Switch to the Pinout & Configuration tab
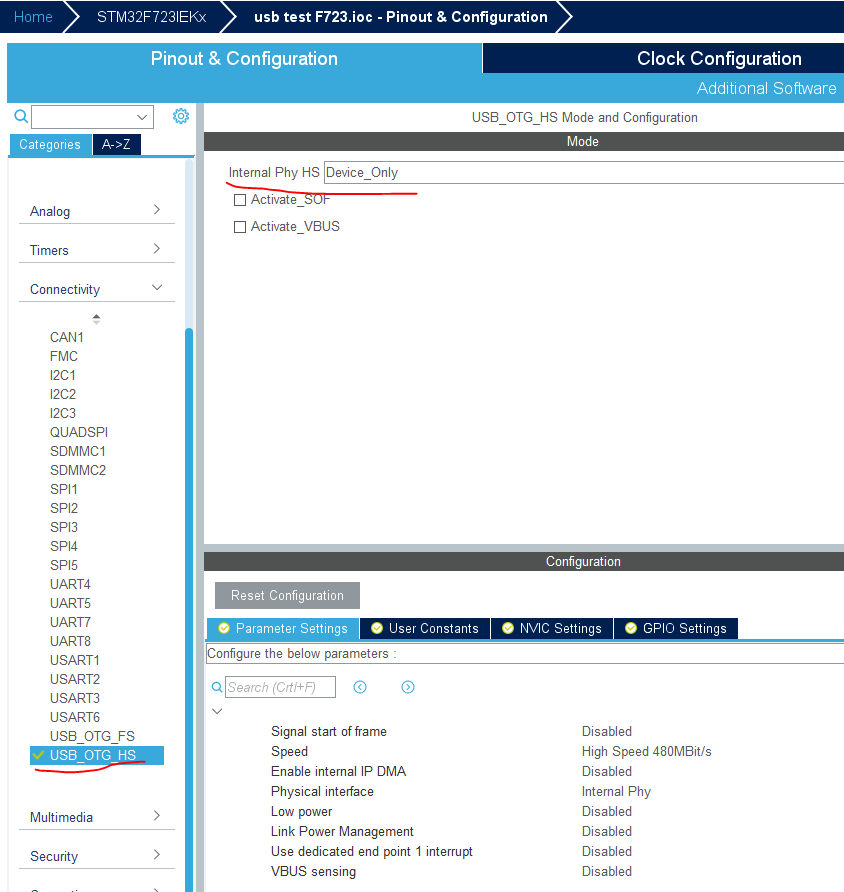 (x=245, y=59)
